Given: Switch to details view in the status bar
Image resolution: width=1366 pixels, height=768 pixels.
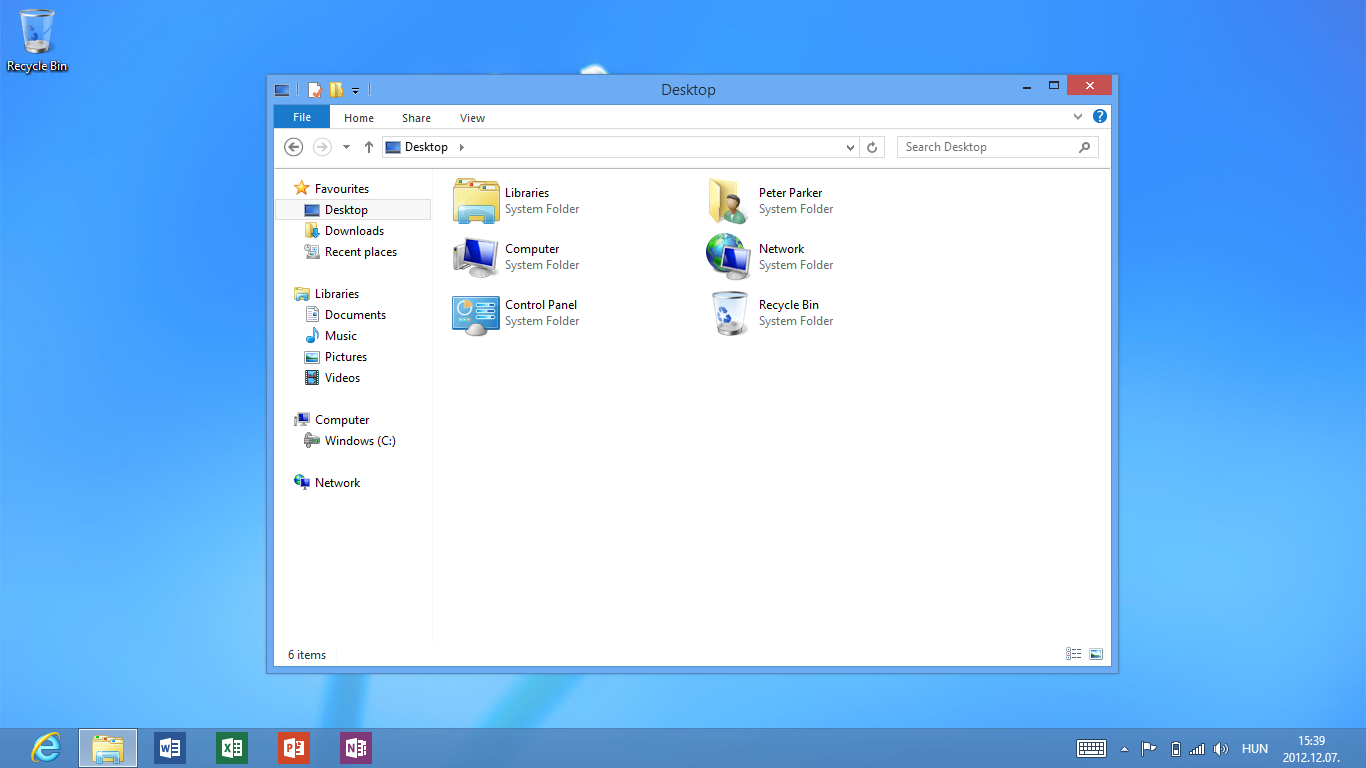Looking at the screenshot, I should click(1074, 654).
